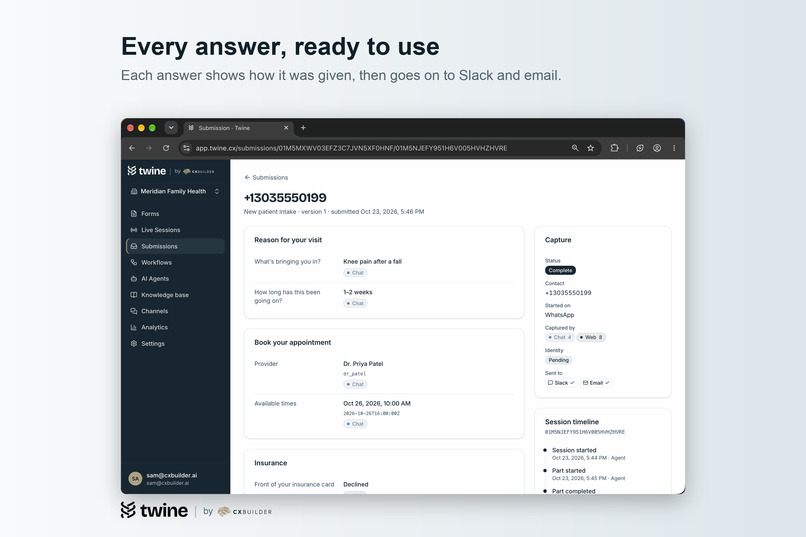Click the Analytics chart icon

134,327
